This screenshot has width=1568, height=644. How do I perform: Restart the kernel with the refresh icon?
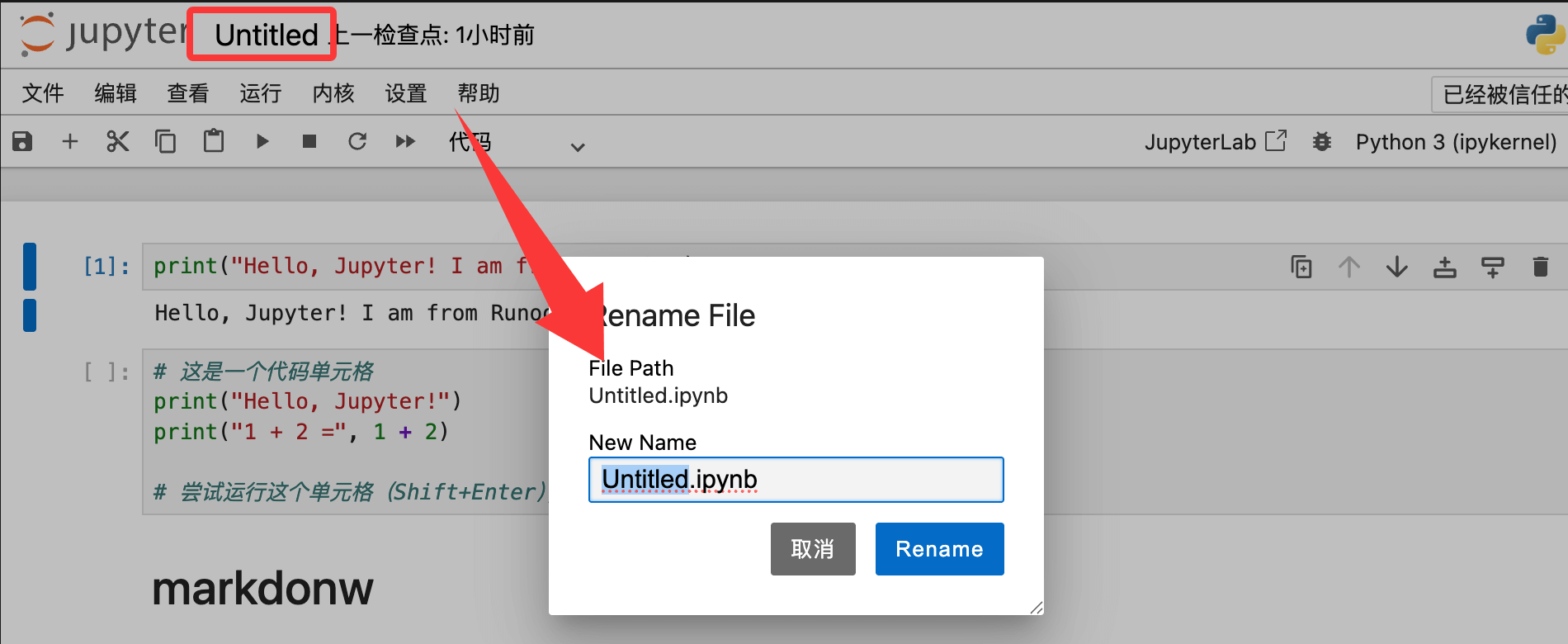[x=357, y=141]
